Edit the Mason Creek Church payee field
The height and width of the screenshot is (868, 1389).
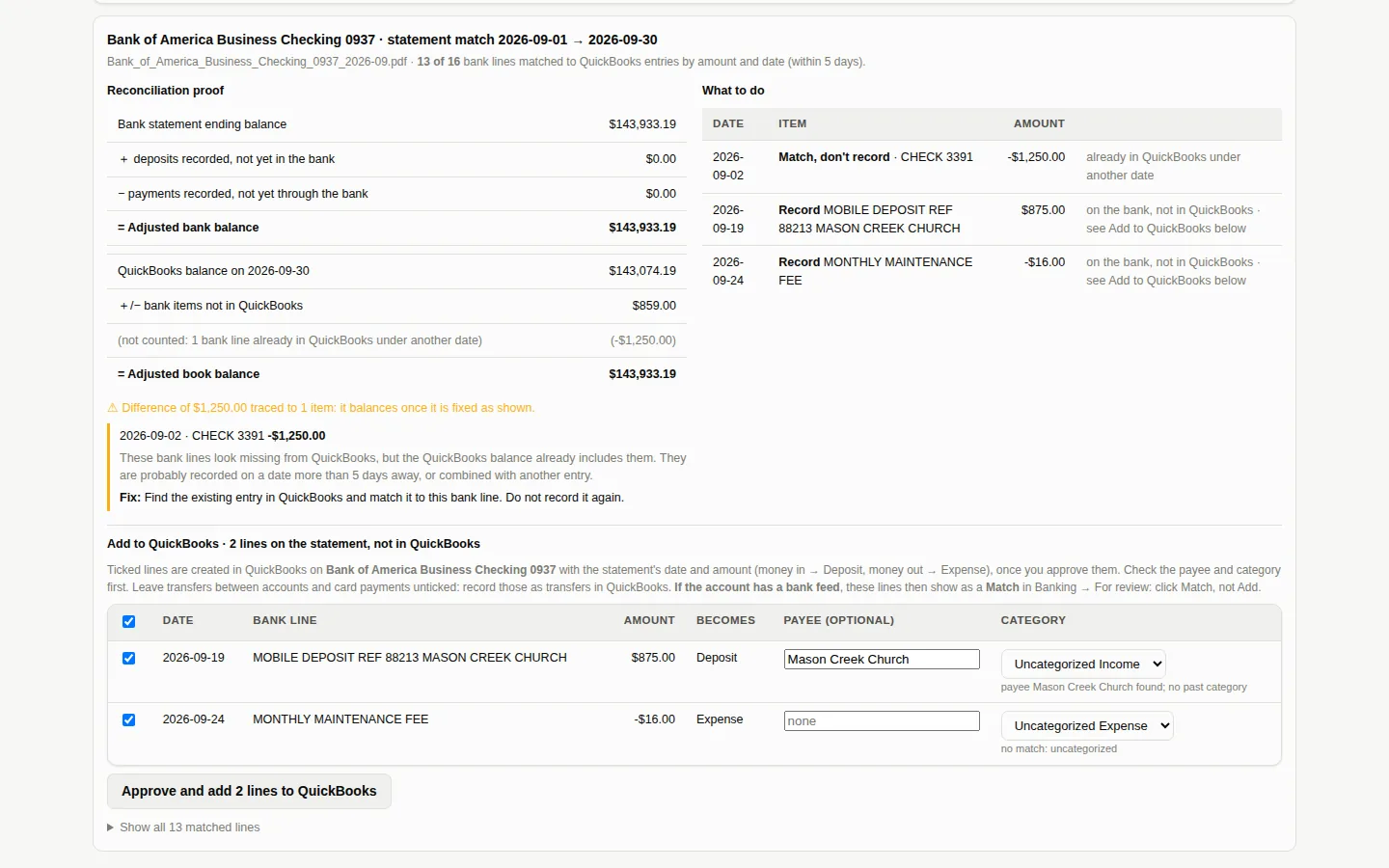pyautogui.click(x=882, y=659)
